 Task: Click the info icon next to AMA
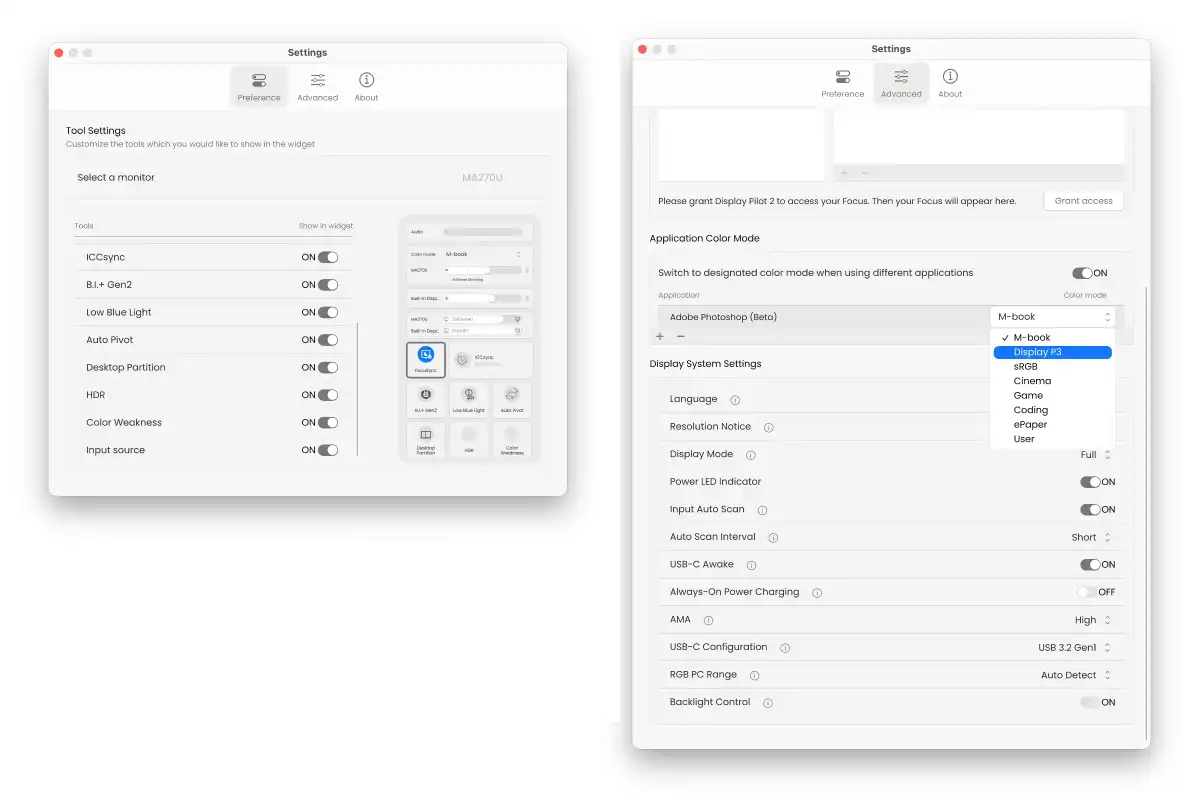(x=708, y=621)
